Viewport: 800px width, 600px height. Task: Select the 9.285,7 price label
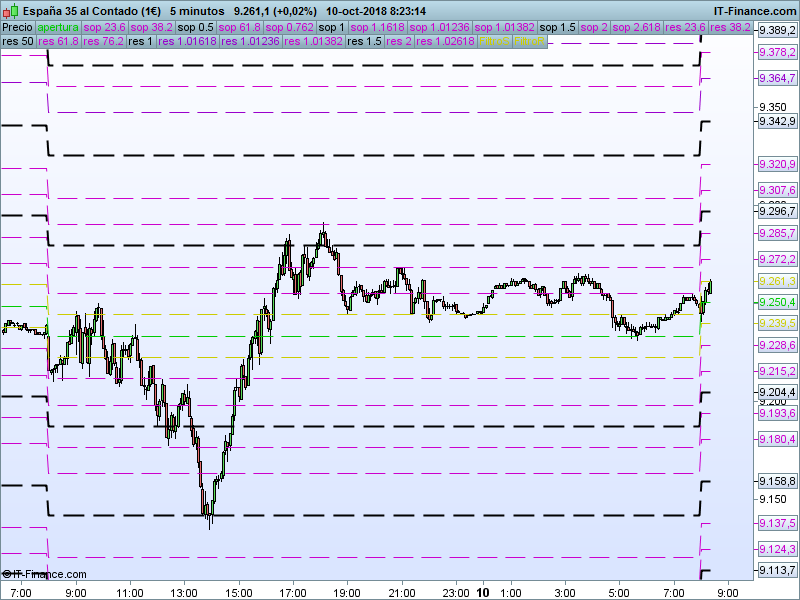[777, 233]
